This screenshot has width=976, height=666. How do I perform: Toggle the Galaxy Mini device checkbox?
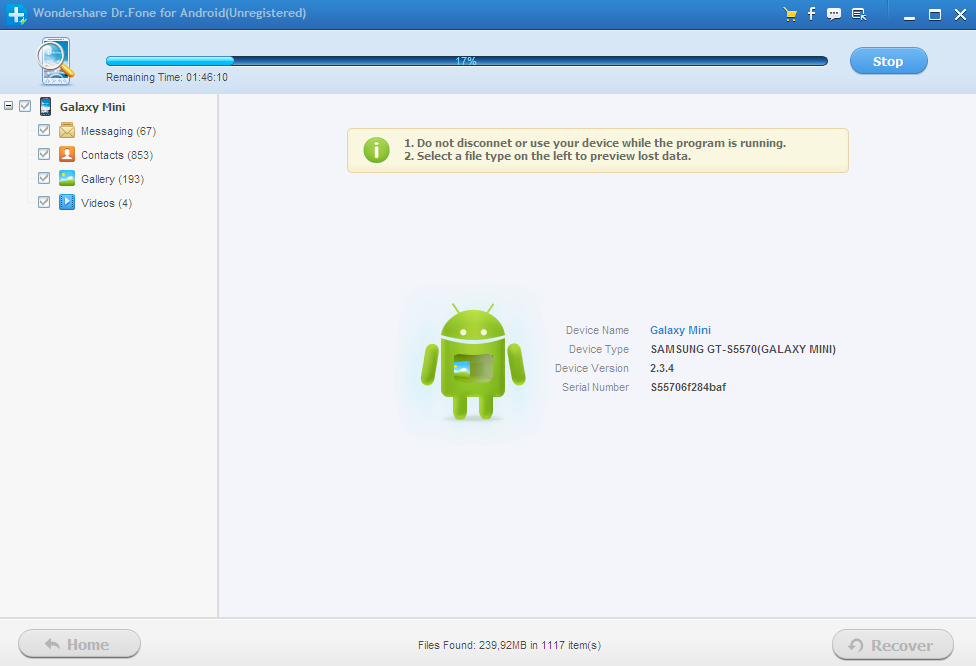(x=25, y=106)
